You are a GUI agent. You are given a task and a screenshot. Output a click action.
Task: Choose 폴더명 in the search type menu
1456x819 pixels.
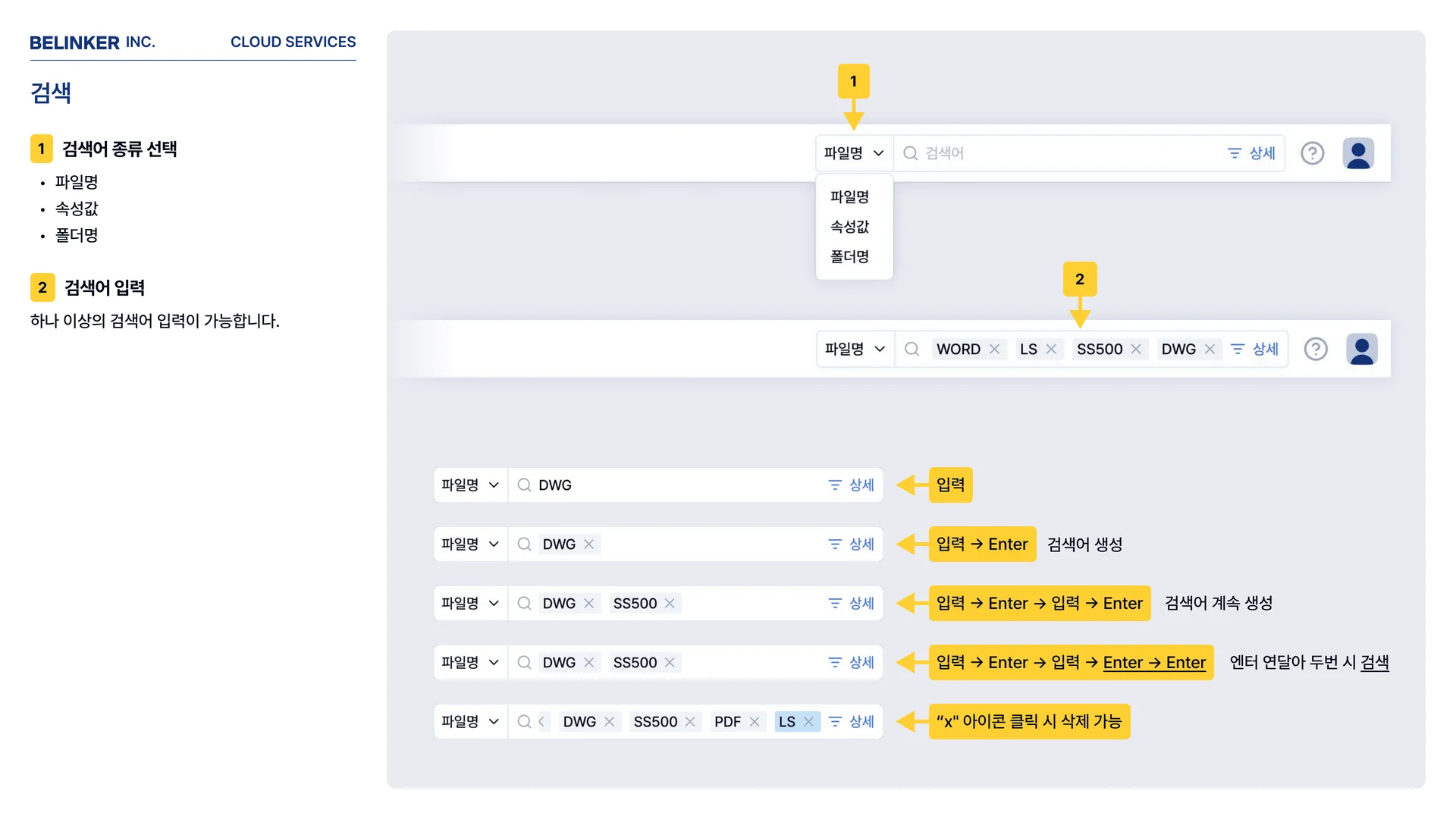coord(849,257)
